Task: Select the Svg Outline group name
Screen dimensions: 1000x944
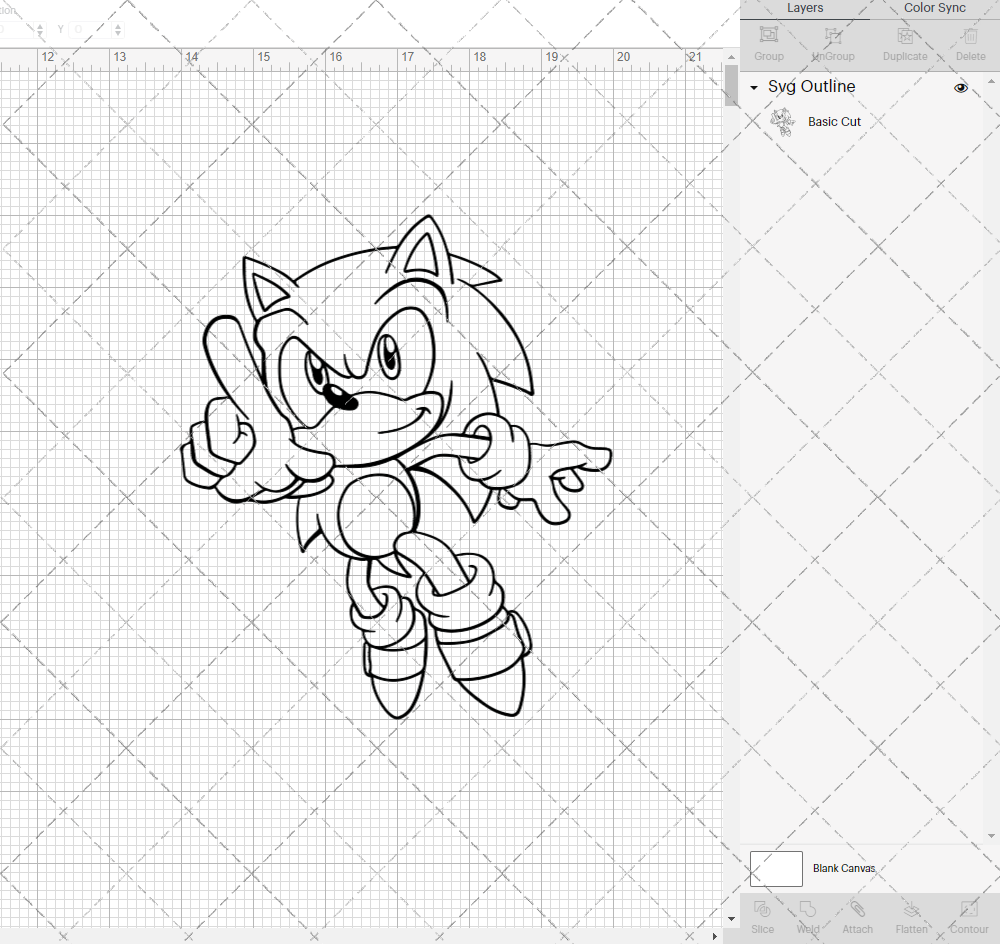Action: 811,87
